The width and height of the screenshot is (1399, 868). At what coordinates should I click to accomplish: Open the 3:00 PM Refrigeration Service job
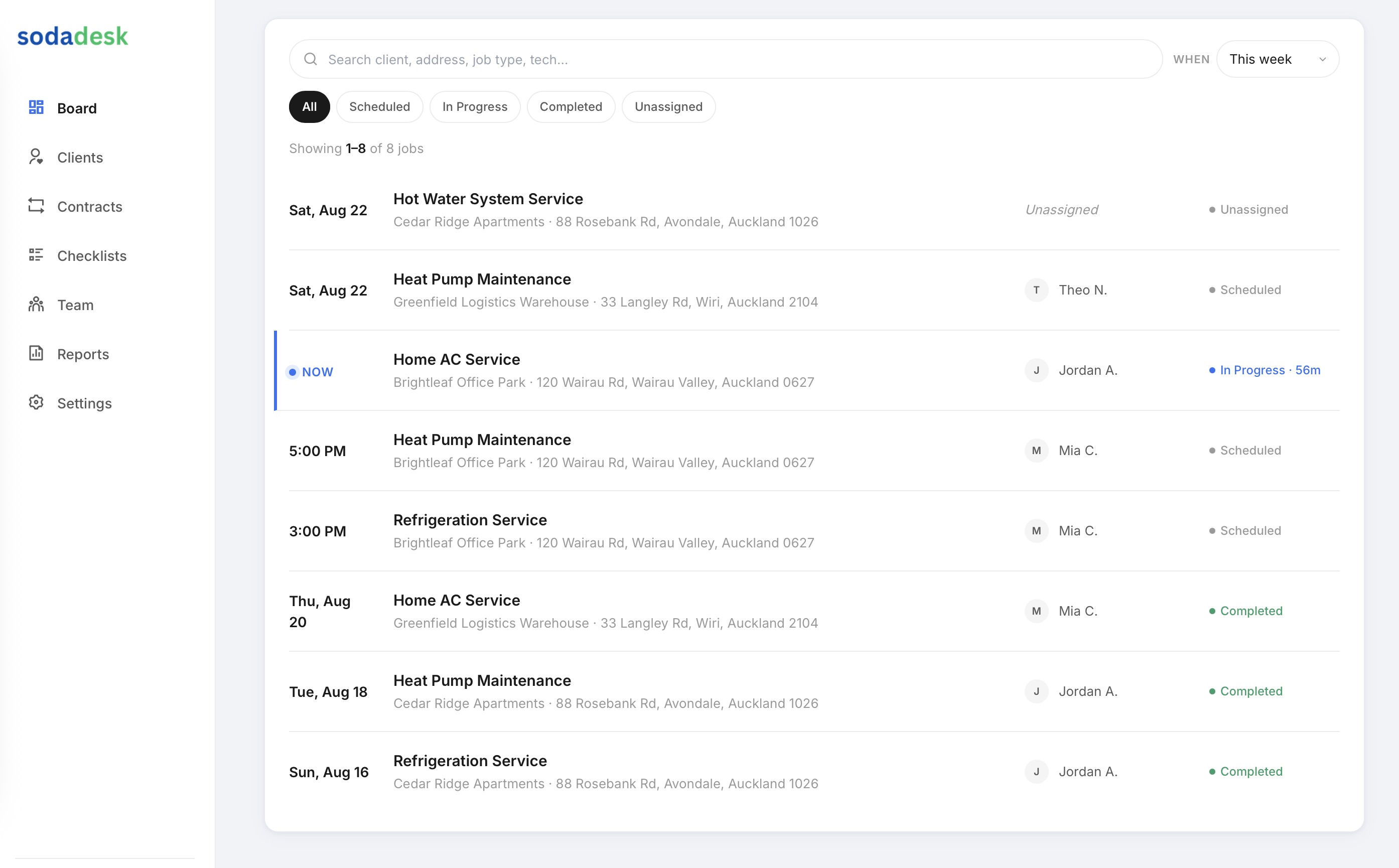pyautogui.click(x=814, y=531)
